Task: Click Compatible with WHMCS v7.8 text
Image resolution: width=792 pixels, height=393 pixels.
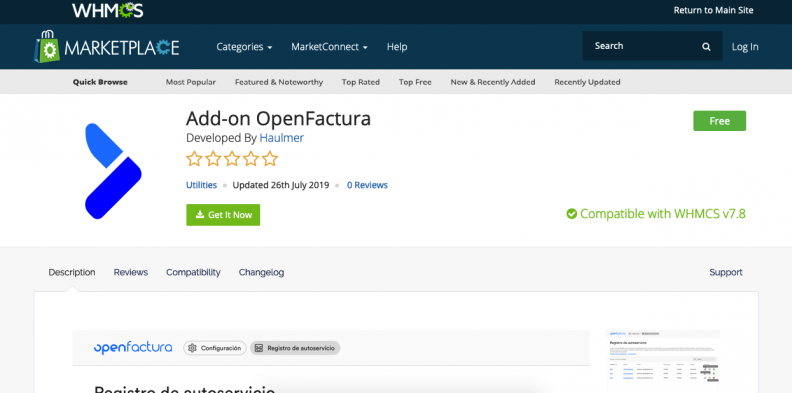Action: [x=663, y=214]
